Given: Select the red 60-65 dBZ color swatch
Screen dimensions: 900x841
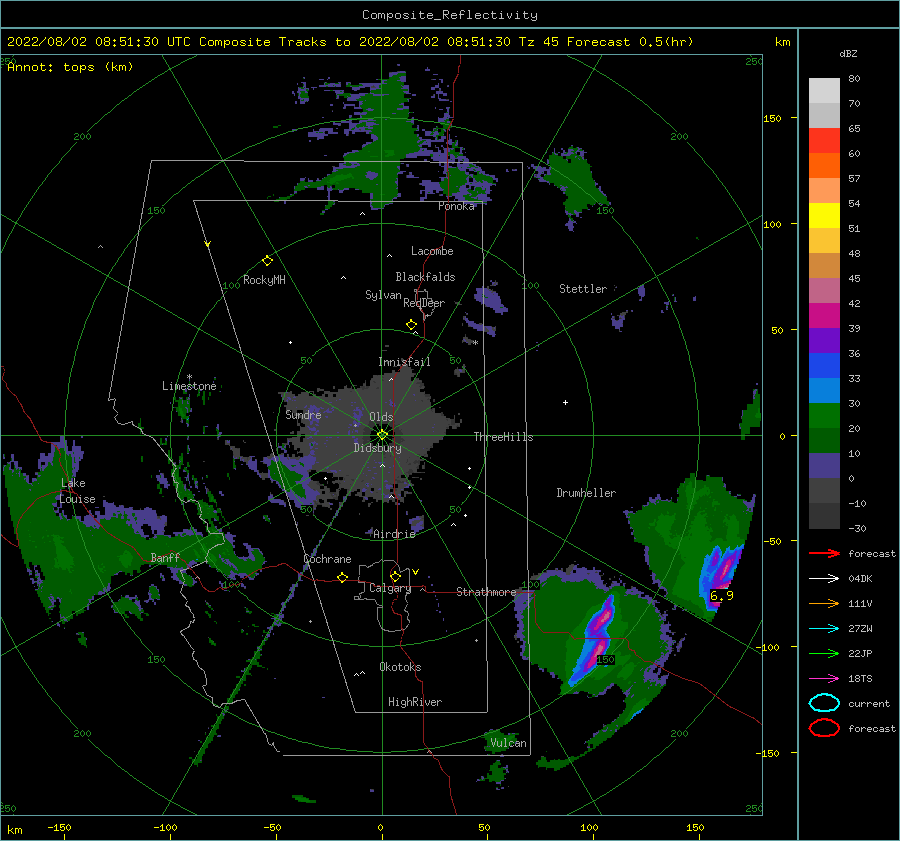Looking at the screenshot, I should pyautogui.click(x=824, y=141).
